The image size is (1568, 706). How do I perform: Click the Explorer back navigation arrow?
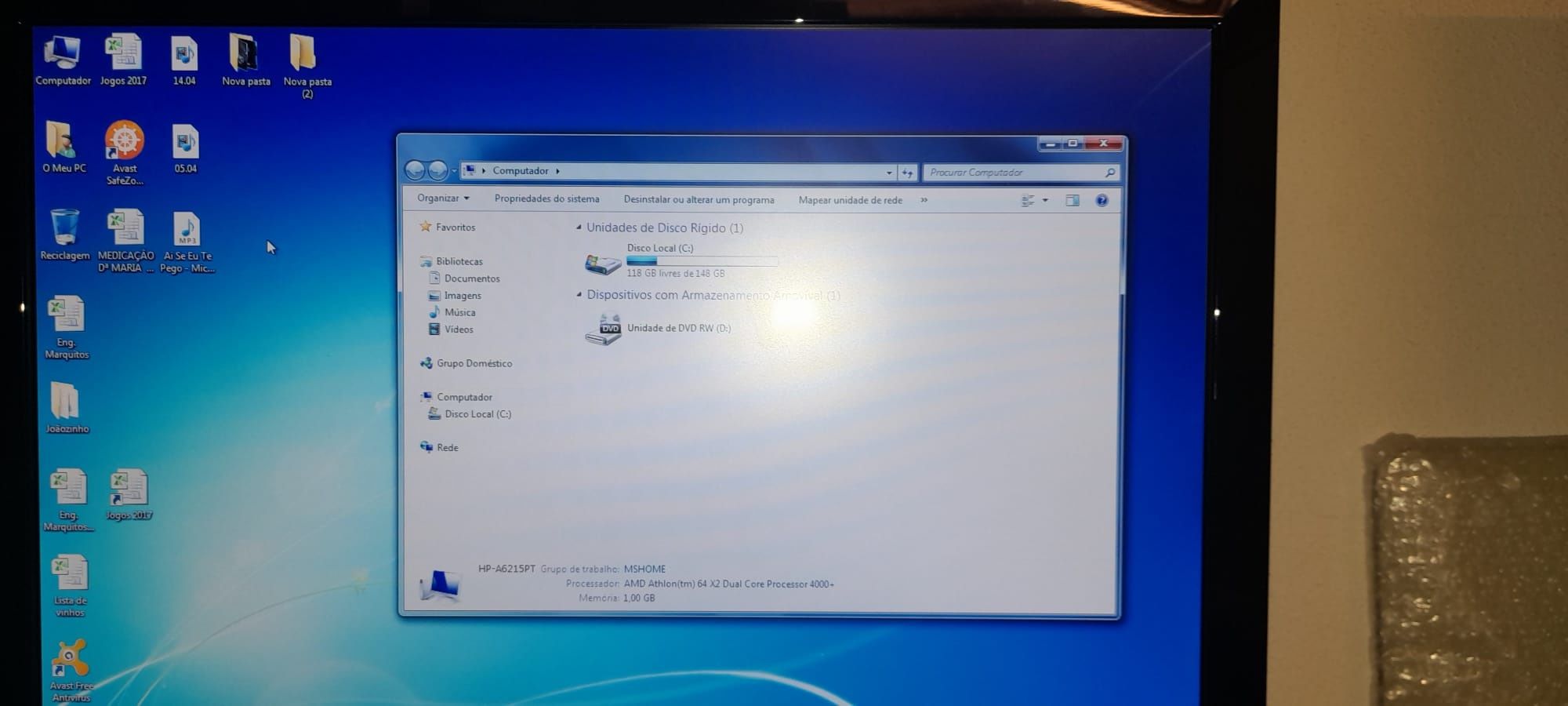click(x=415, y=170)
